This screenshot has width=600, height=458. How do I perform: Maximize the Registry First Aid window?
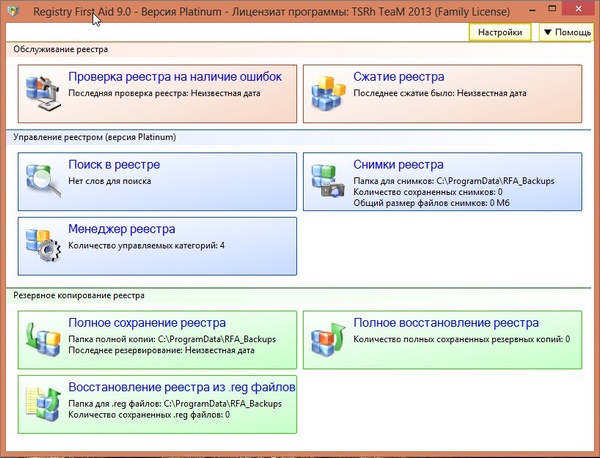coord(552,9)
